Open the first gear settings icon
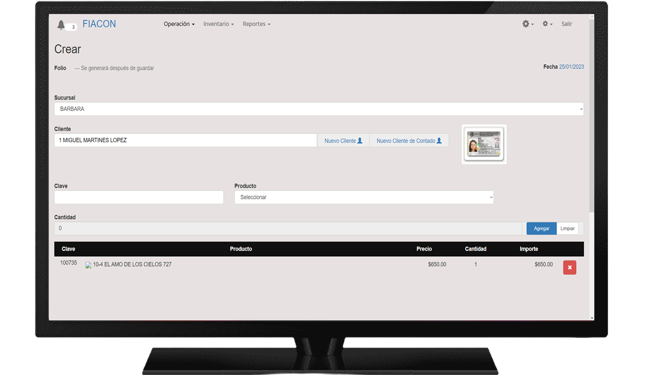This screenshot has width=666, height=375. tap(528, 24)
